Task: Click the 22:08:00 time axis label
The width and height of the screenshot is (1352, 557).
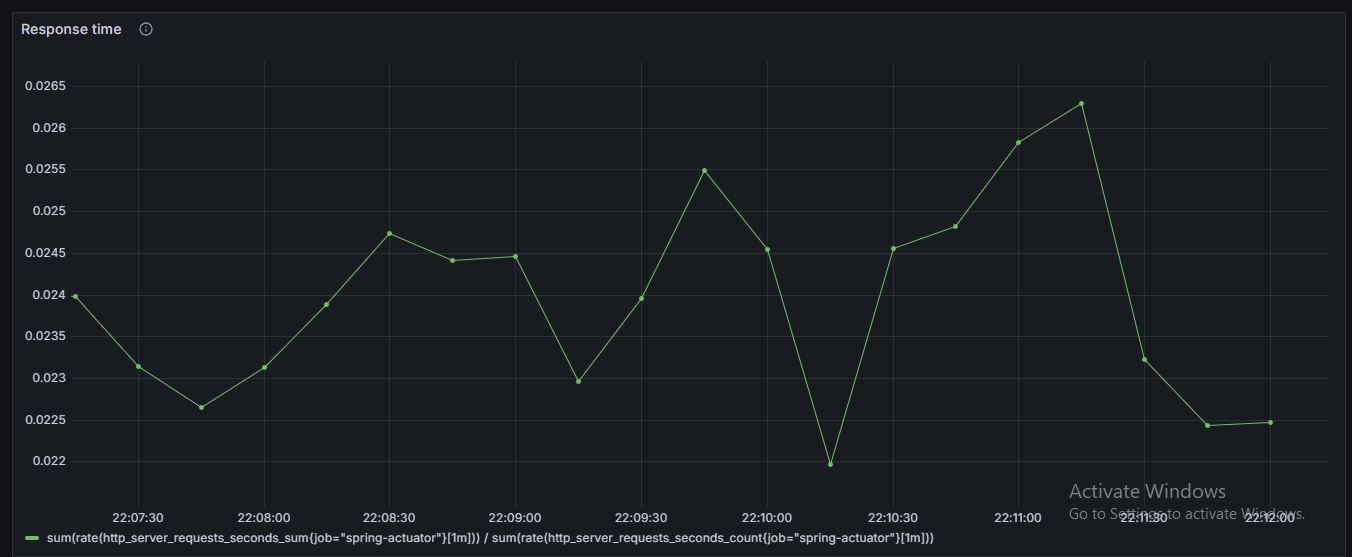Action: click(264, 517)
